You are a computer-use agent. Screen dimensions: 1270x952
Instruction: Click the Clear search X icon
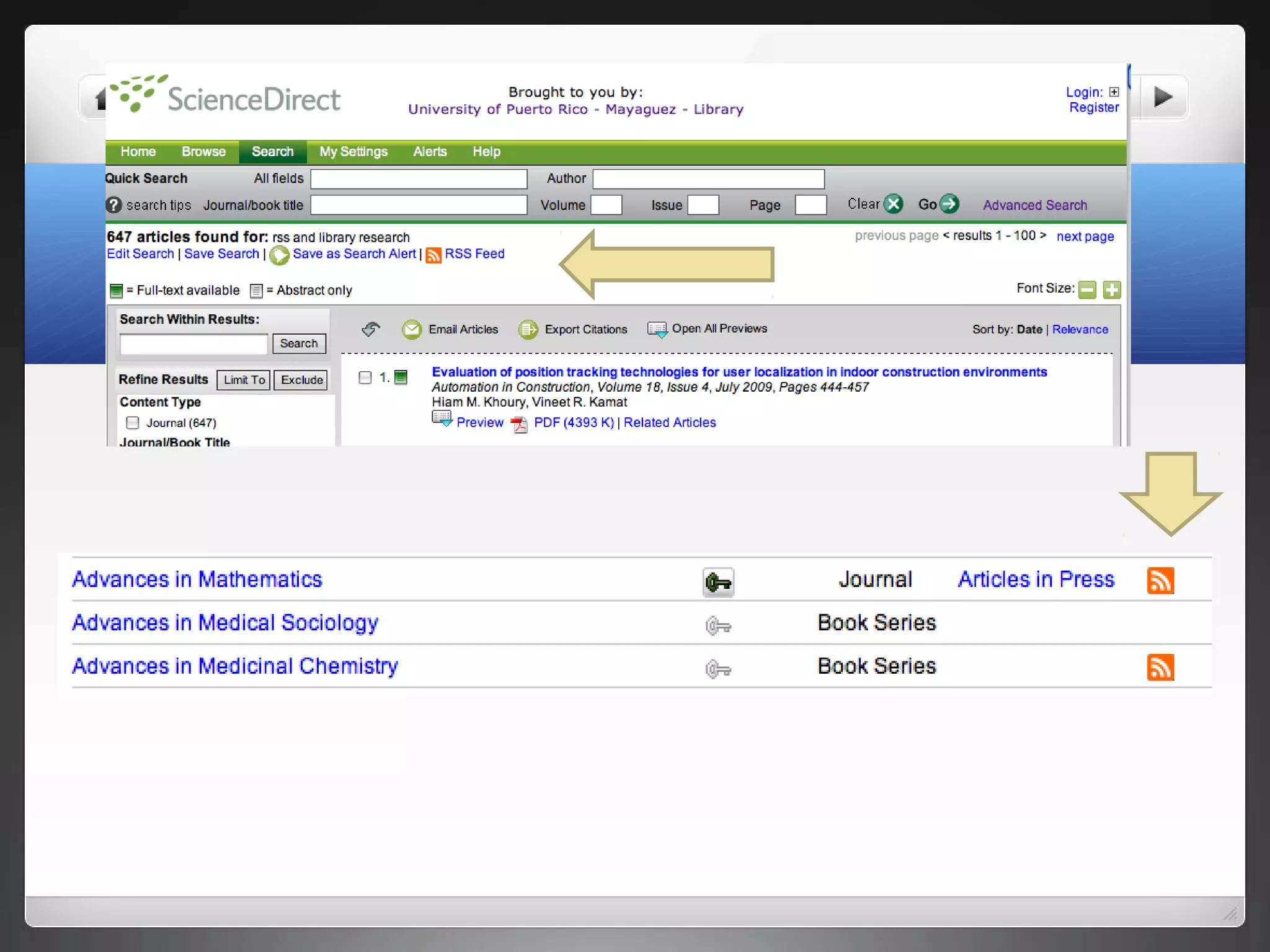(x=893, y=204)
